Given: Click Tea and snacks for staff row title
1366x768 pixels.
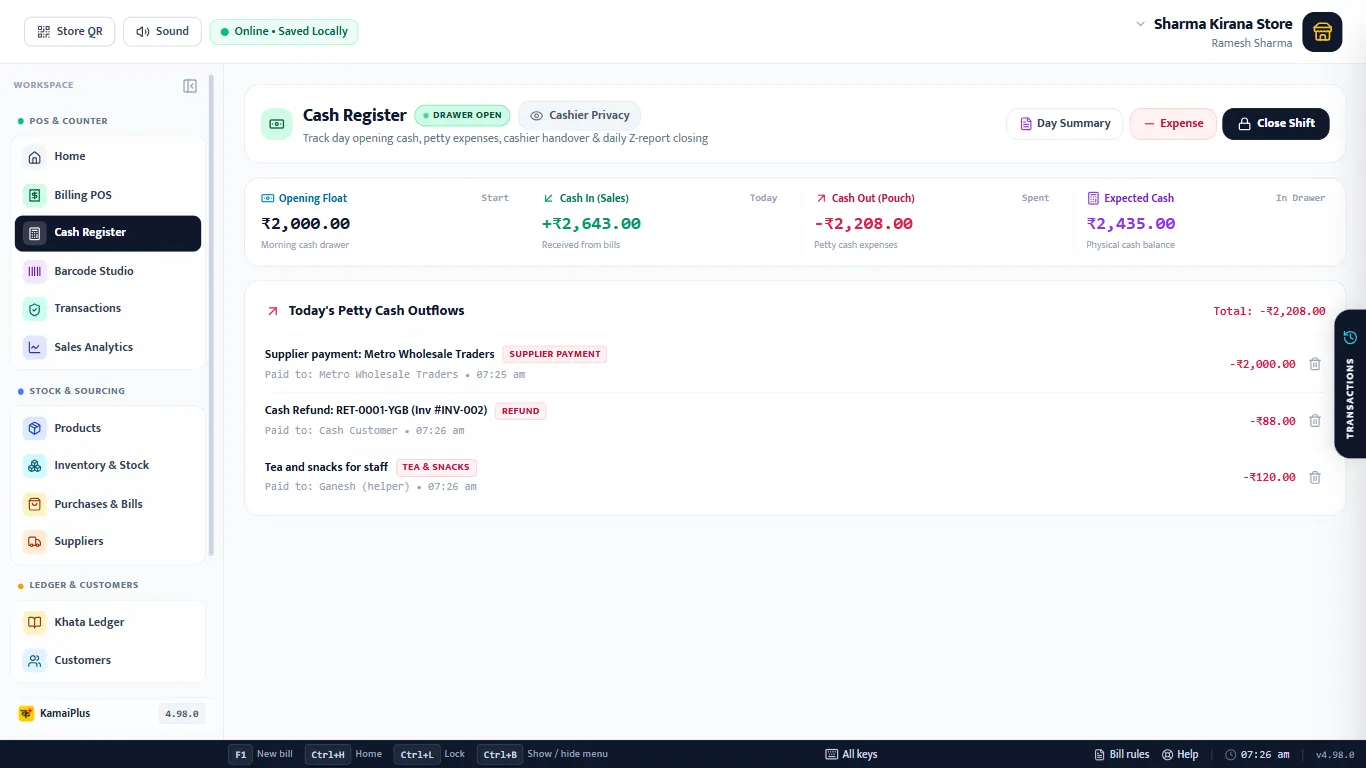Looking at the screenshot, I should (326, 467).
